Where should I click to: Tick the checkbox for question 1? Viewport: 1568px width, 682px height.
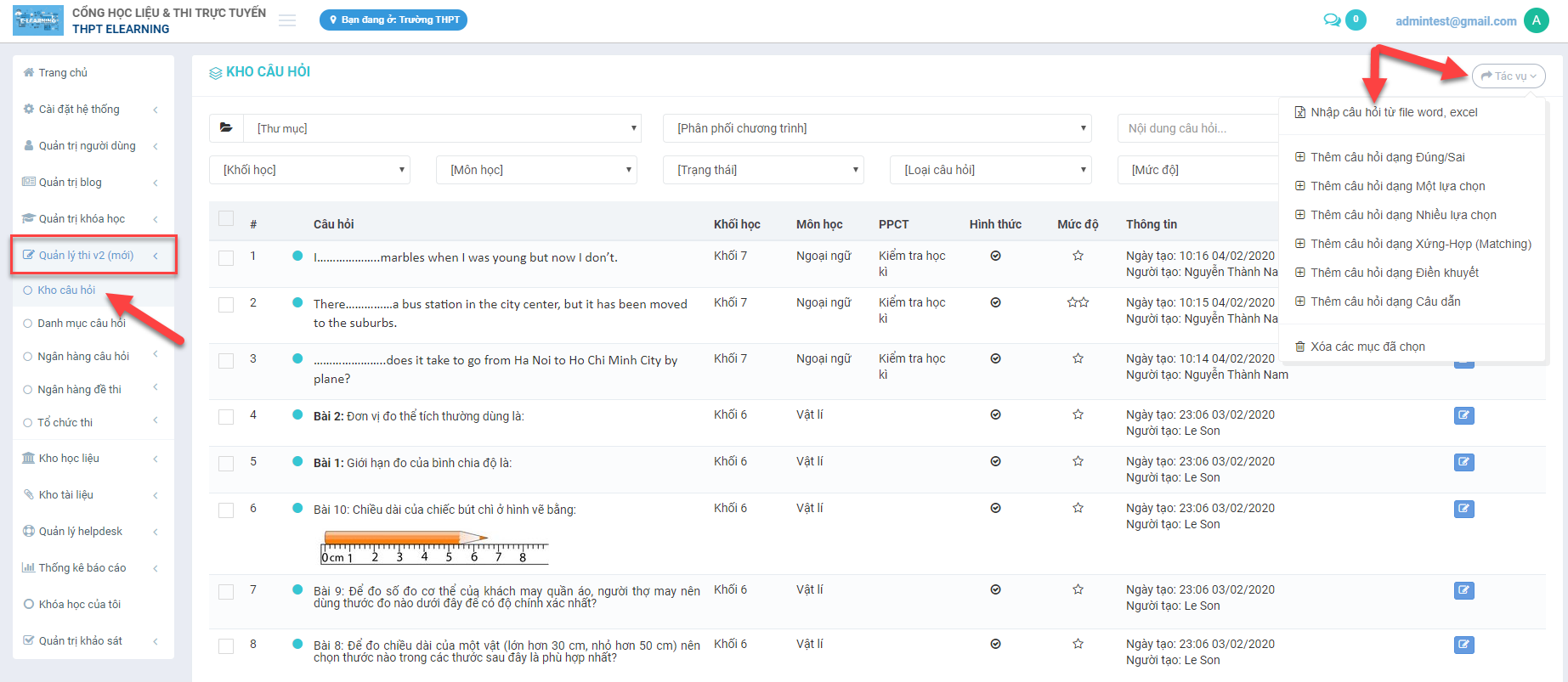click(226, 257)
